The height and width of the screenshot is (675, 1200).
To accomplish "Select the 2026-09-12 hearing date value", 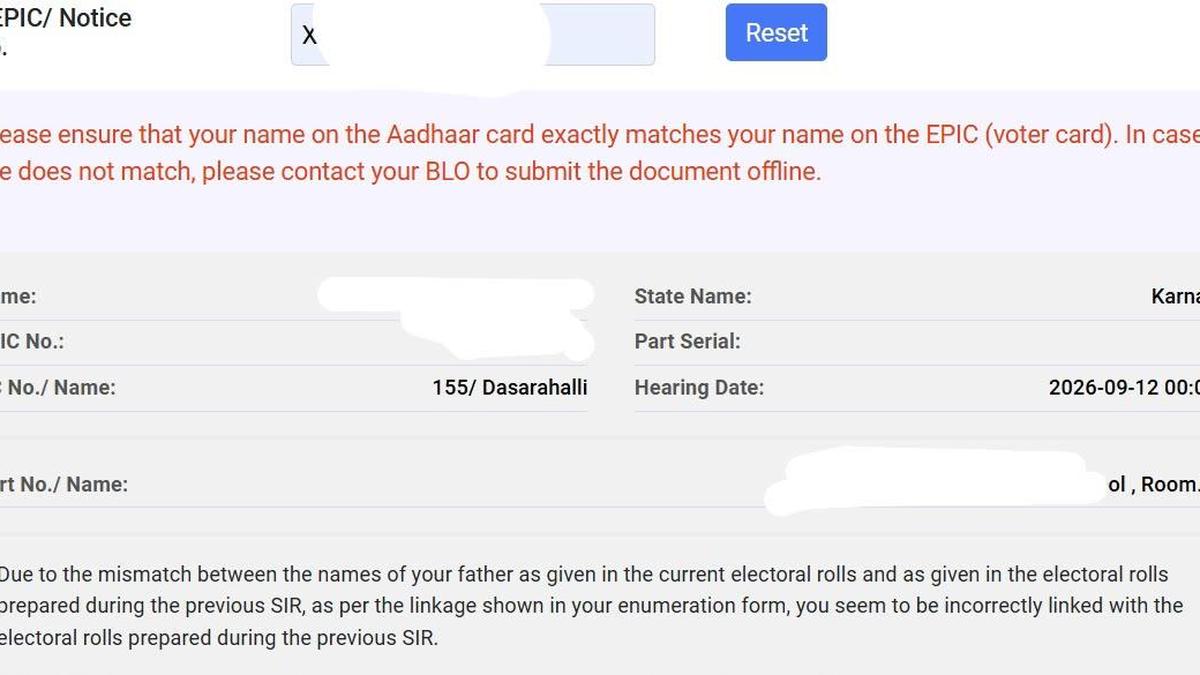I will (1124, 387).
